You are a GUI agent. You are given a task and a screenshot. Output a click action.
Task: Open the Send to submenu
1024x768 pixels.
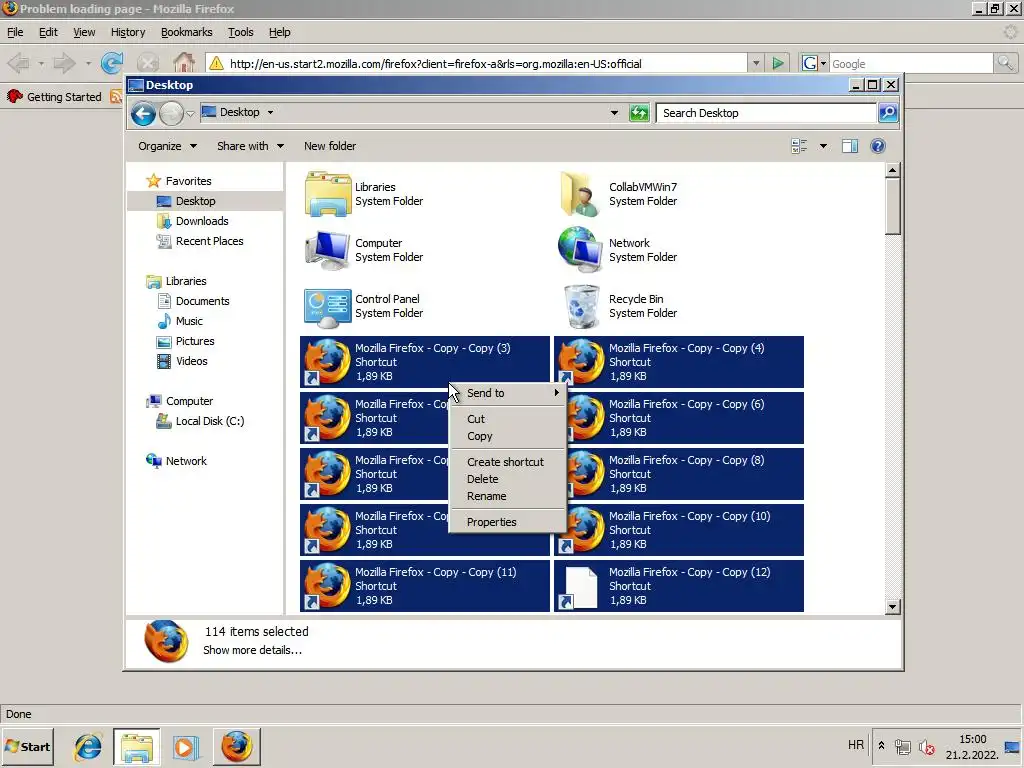[507, 393]
